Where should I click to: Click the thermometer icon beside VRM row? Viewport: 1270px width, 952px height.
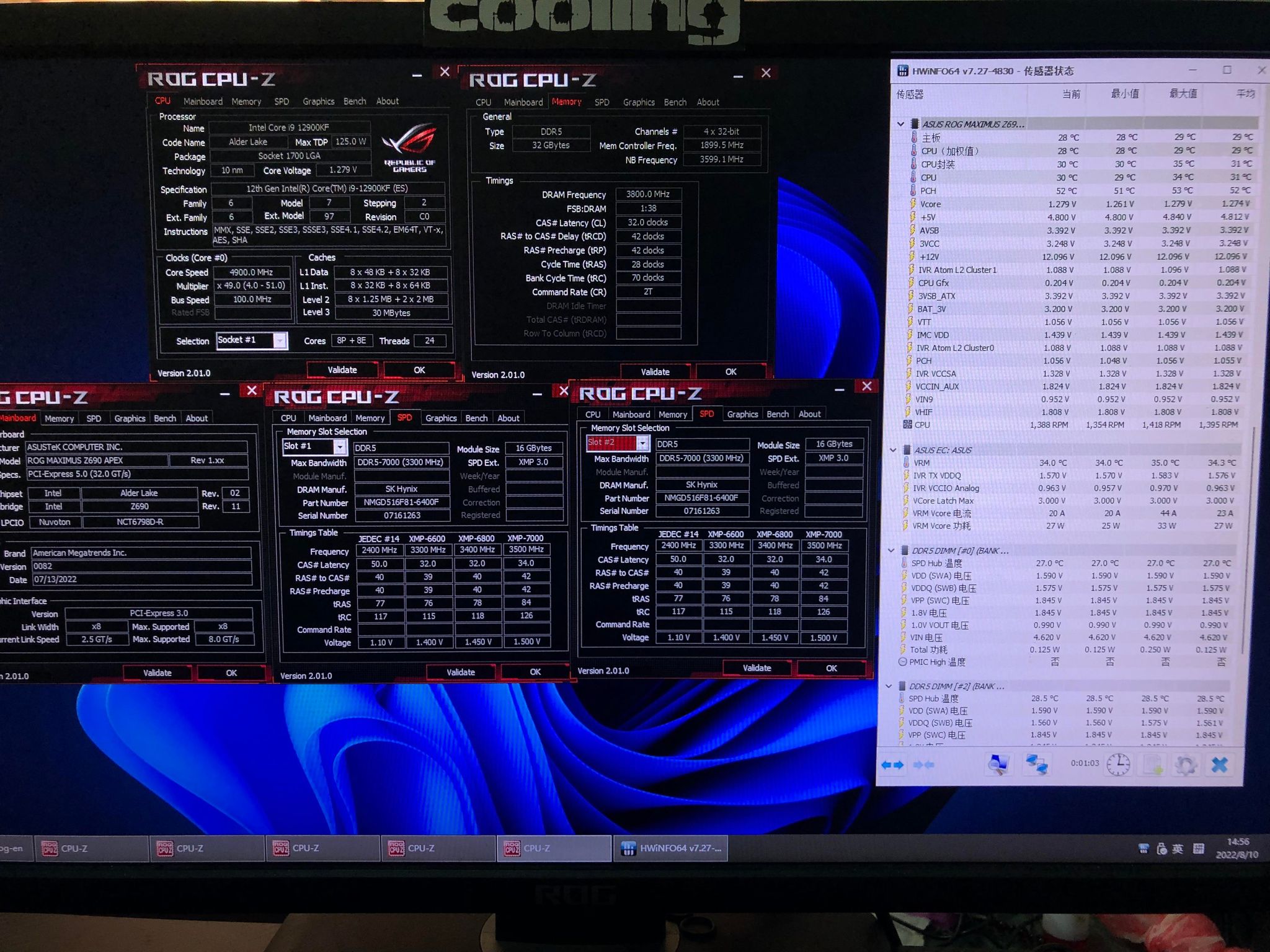pos(906,463)
